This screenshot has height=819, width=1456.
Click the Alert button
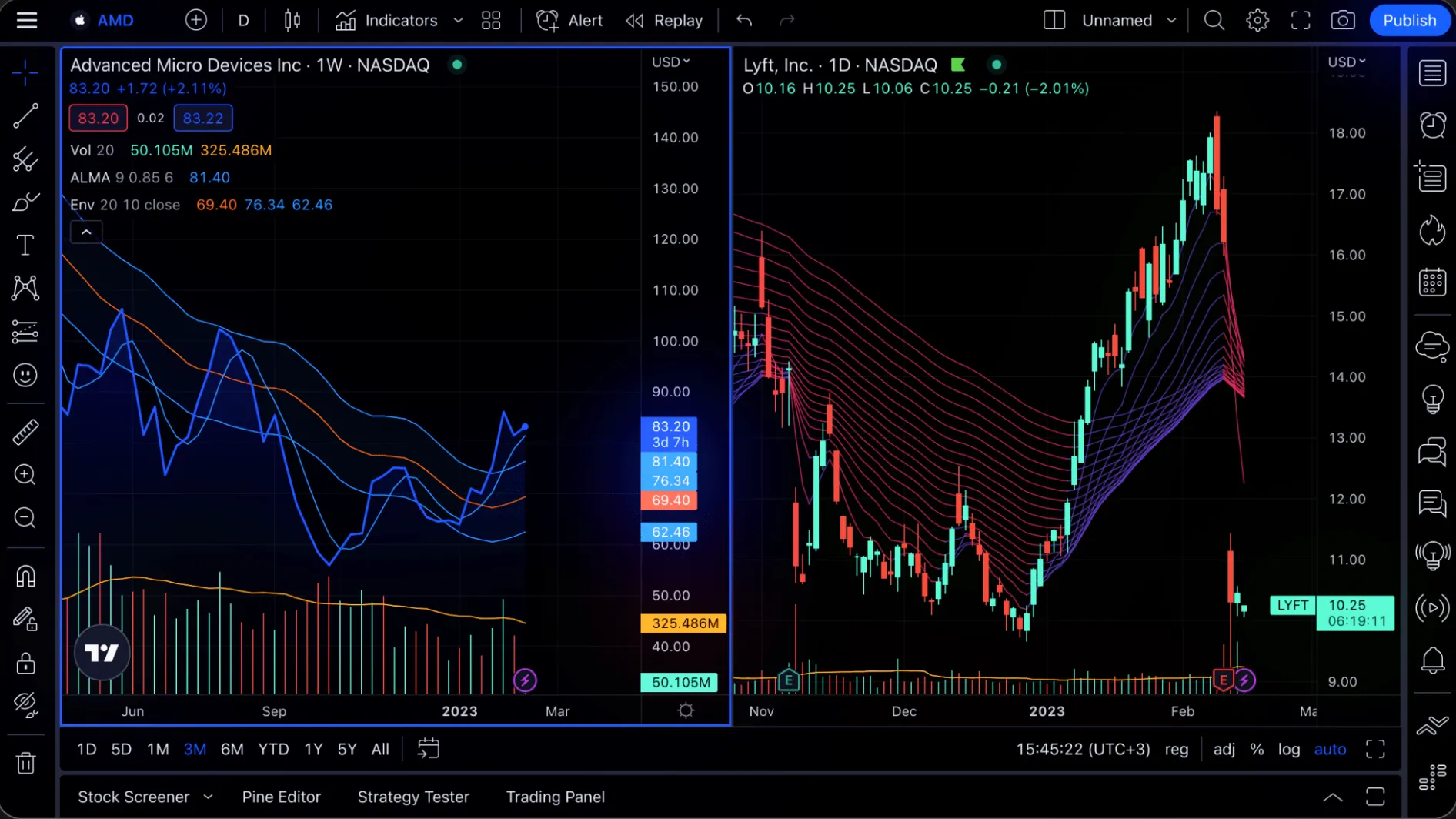tap(569, 21)
